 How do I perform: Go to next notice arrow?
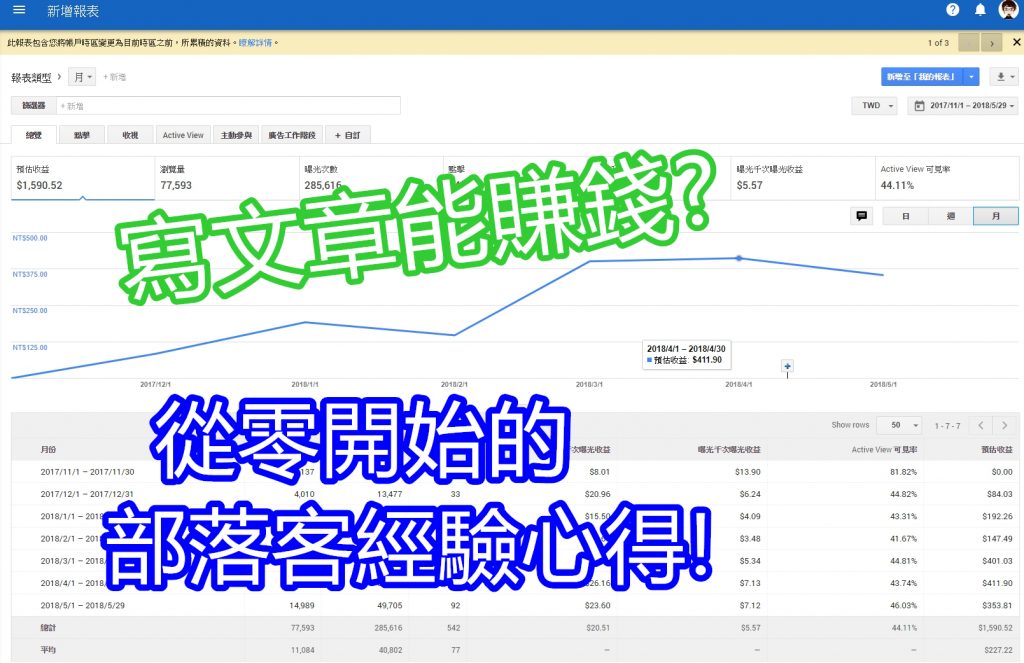pos(991,43)
